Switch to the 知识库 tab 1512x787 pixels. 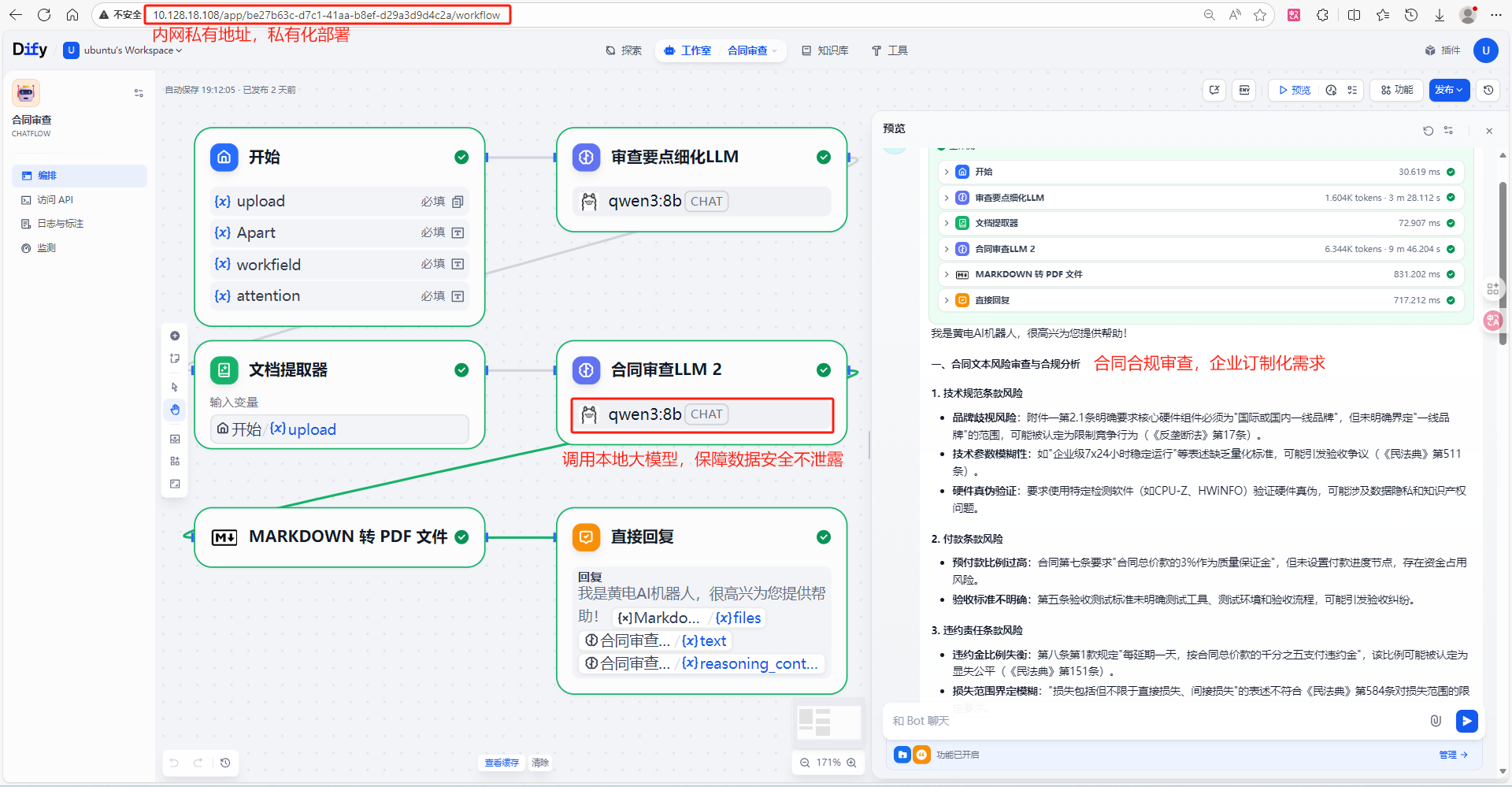tap(825, 50)
